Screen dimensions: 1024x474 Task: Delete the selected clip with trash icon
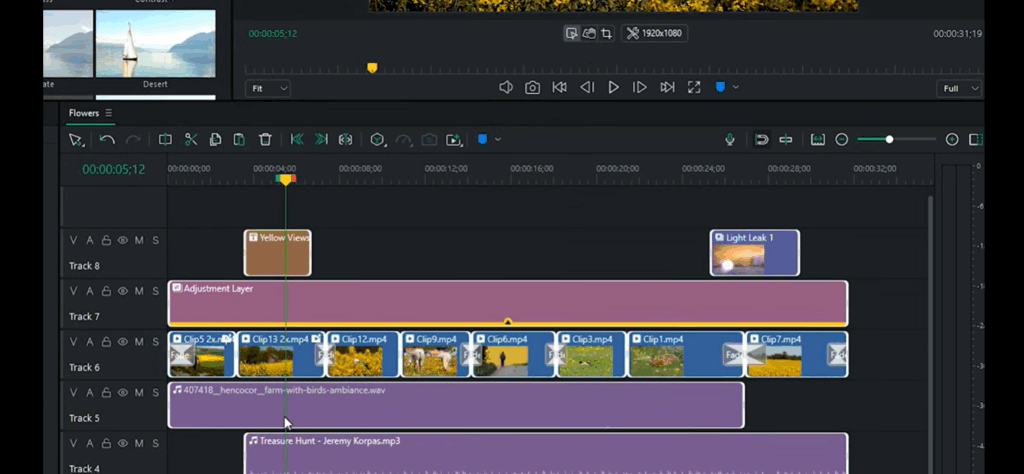[265, 140]
